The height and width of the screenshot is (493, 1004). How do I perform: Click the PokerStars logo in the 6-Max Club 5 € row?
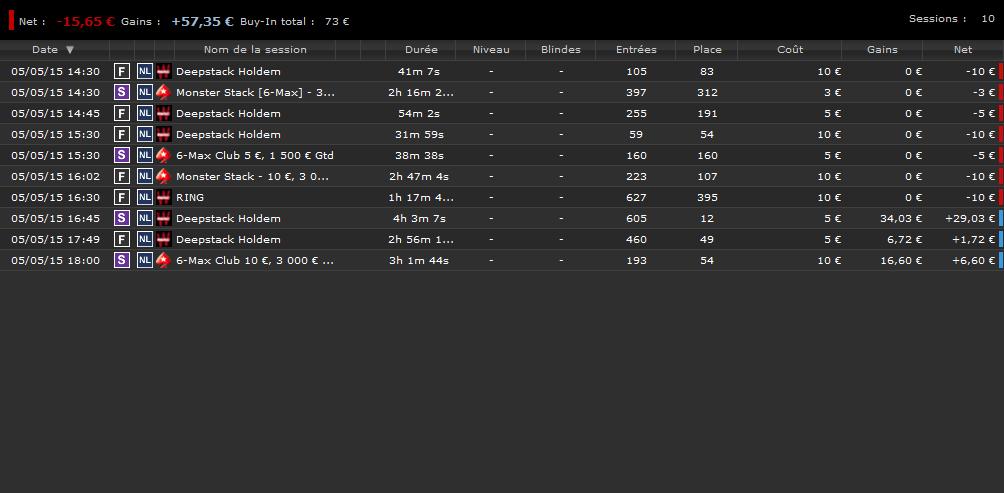[x=164, y=155]
